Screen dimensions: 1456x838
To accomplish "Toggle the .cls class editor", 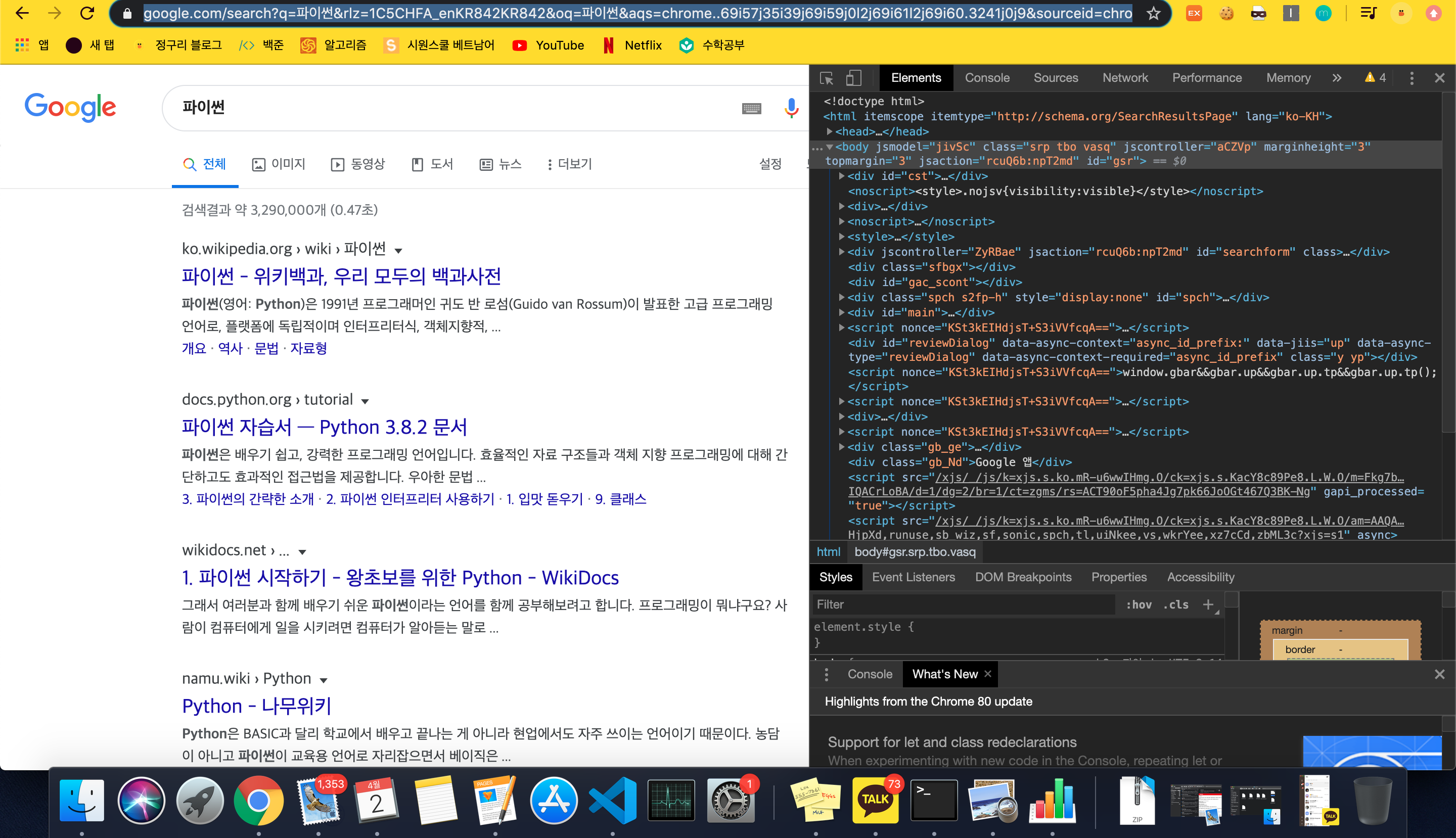I will (x=1175, y=604).
